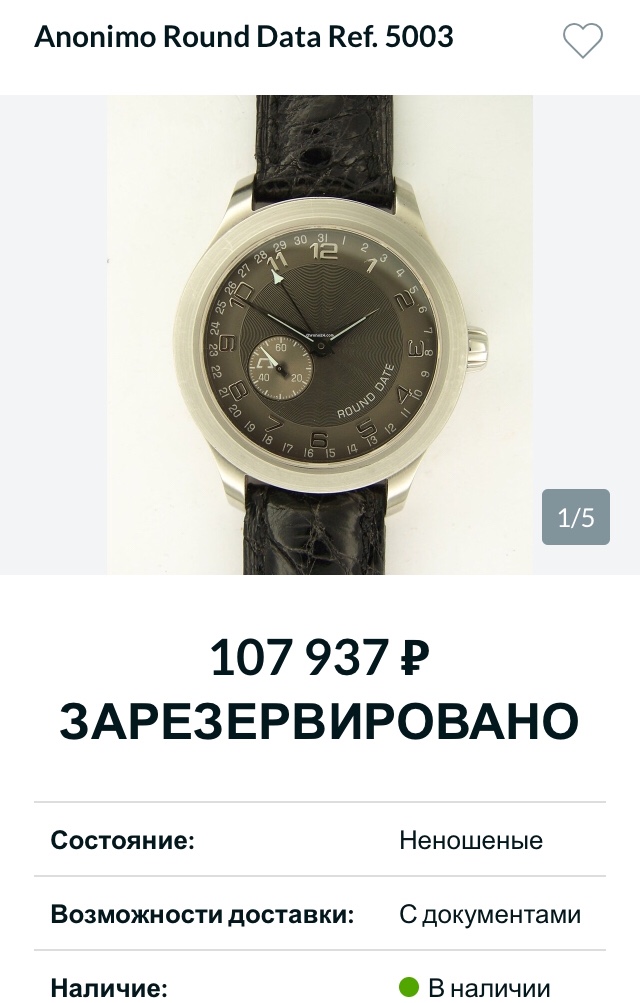Viewport: 640px width, 1003px height.
Task: Click the ЗАРЕЗЕРВИРОВАНО status label
Action: pos(320,721)
